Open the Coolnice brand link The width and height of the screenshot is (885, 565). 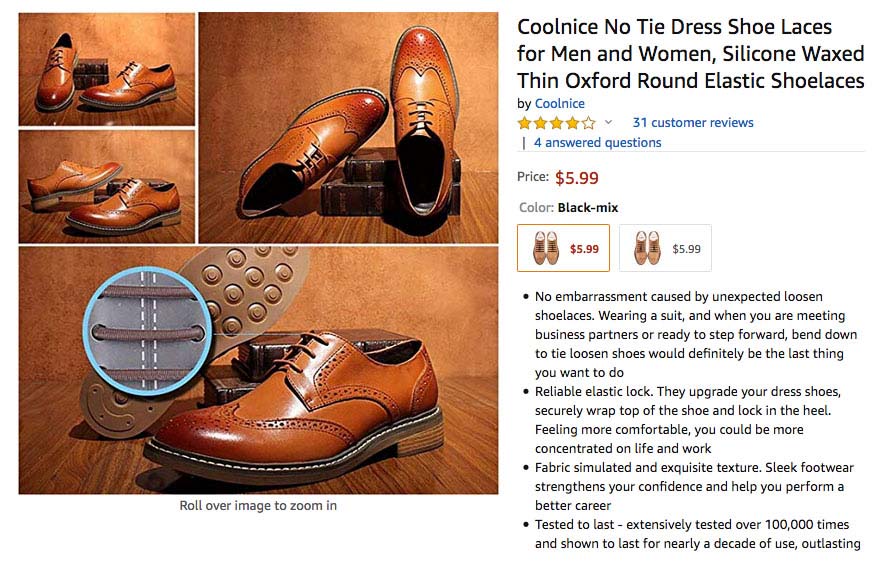[x=559, y=104]
